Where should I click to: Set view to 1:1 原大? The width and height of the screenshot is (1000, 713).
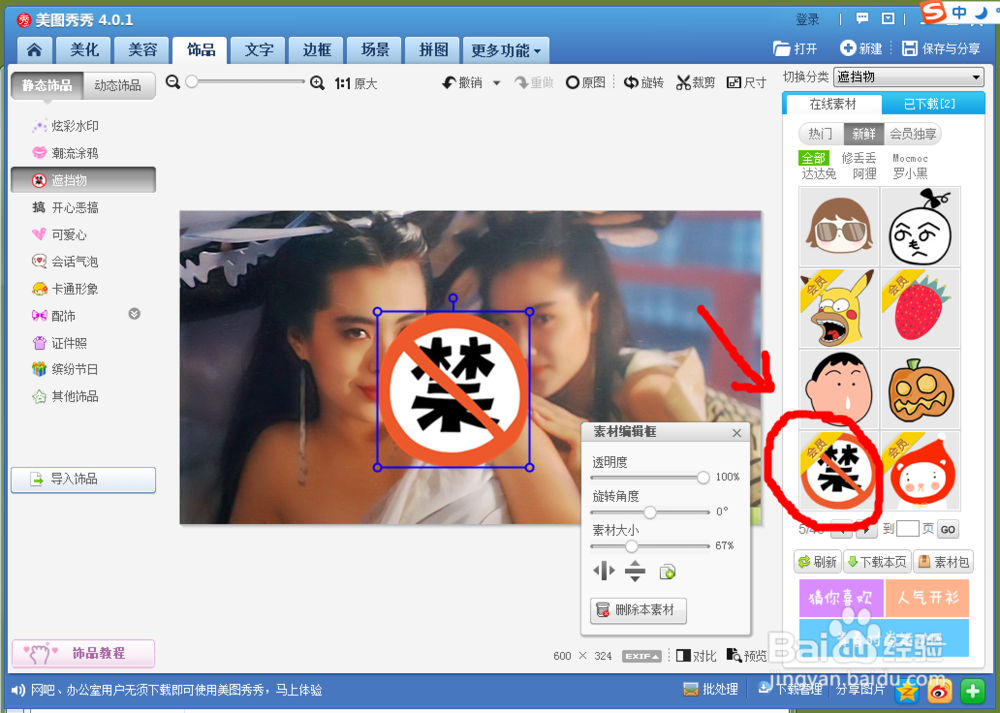coord(356,84)
